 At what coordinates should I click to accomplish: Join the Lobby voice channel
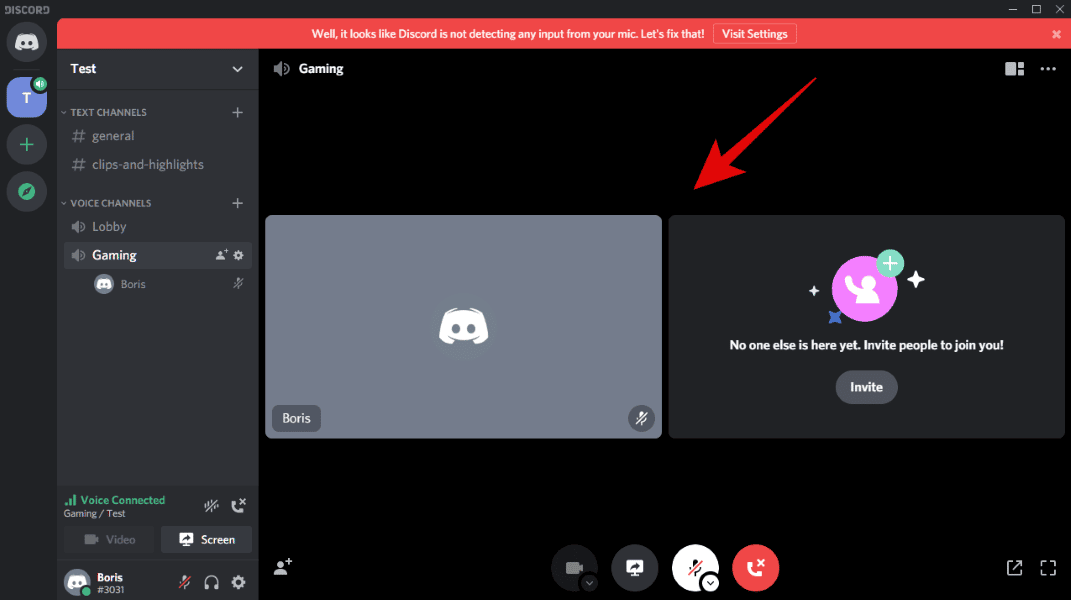pos(158,227)
